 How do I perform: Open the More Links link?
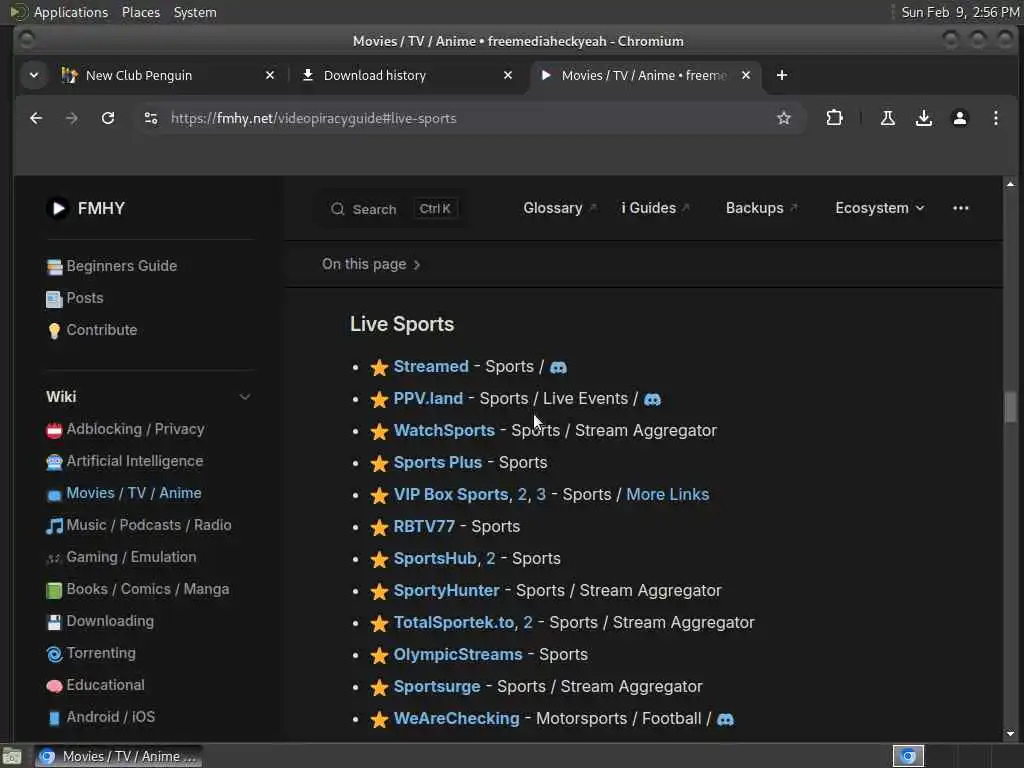(667, 494)
